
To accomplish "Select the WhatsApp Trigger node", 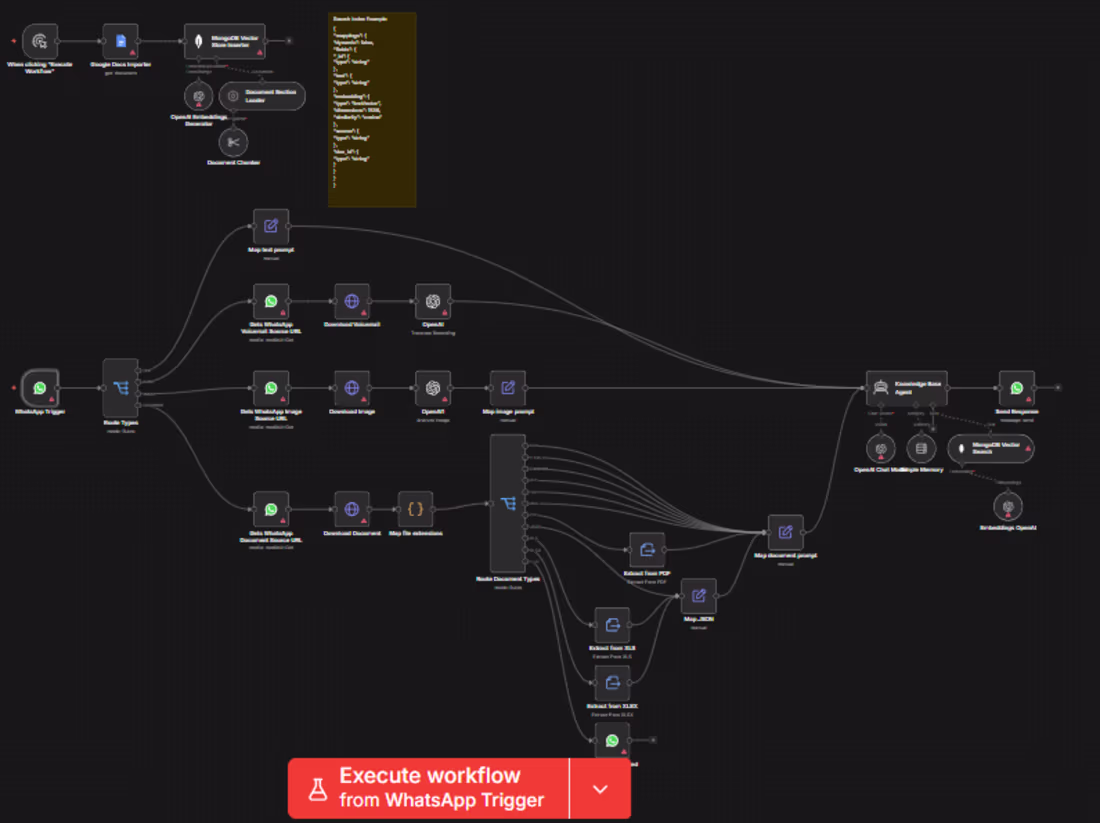I will (x=40, y=388).
